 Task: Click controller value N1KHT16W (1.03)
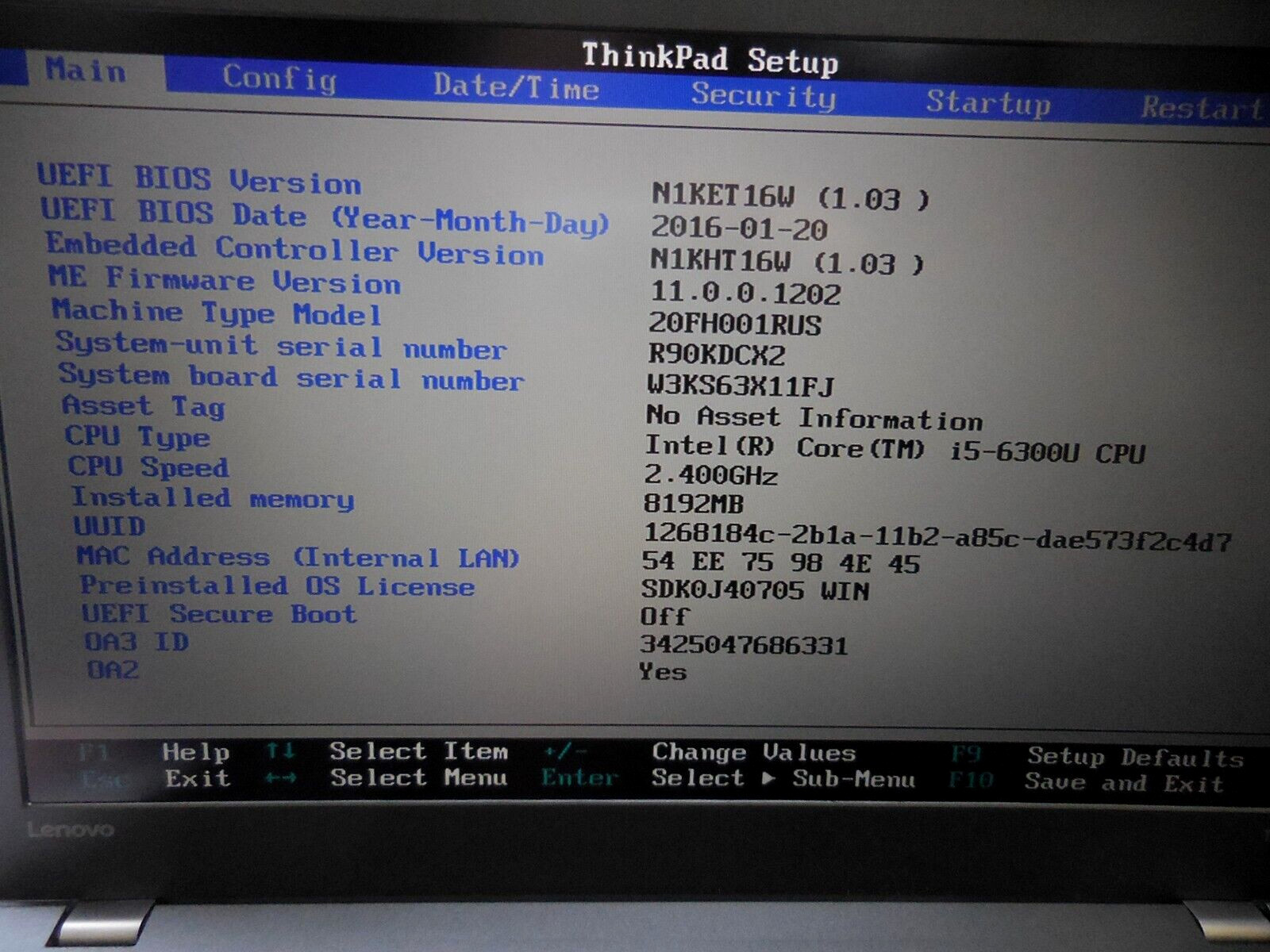click(787, 261)
